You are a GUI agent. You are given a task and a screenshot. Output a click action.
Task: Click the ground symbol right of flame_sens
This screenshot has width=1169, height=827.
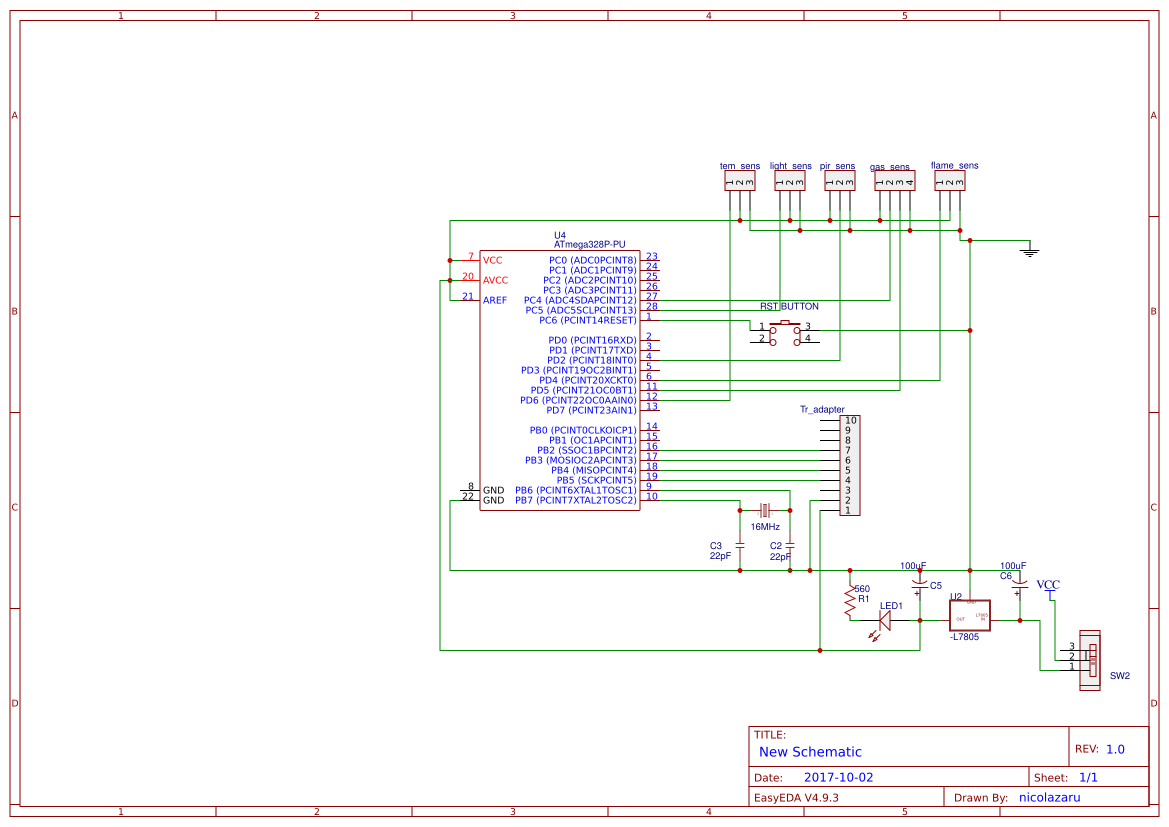pos(1032,248)
